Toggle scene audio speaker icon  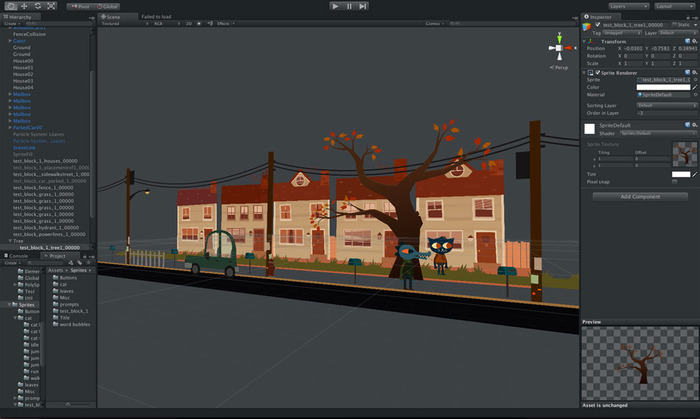(210, 24)
